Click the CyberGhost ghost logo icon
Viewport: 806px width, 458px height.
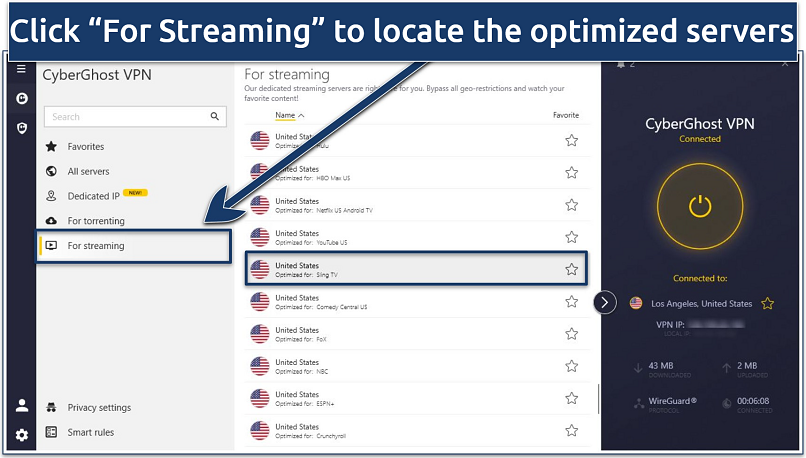pyautogui.click(x=21, y=99)
